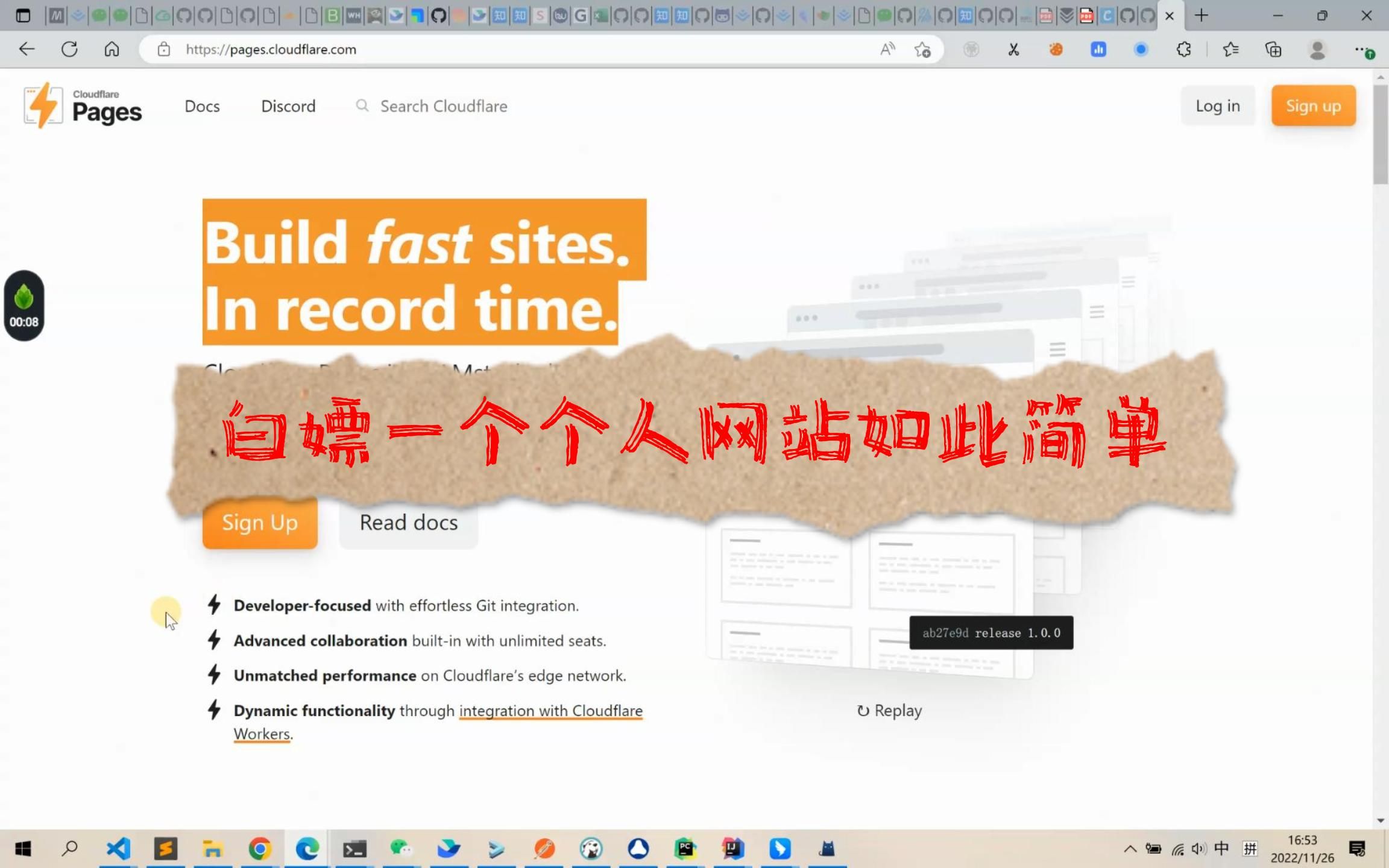Click the page vertical scrollbar thumb
Image resolution: width=1389 pixels, height=868 pixels.
click(x=1381, y=134)
